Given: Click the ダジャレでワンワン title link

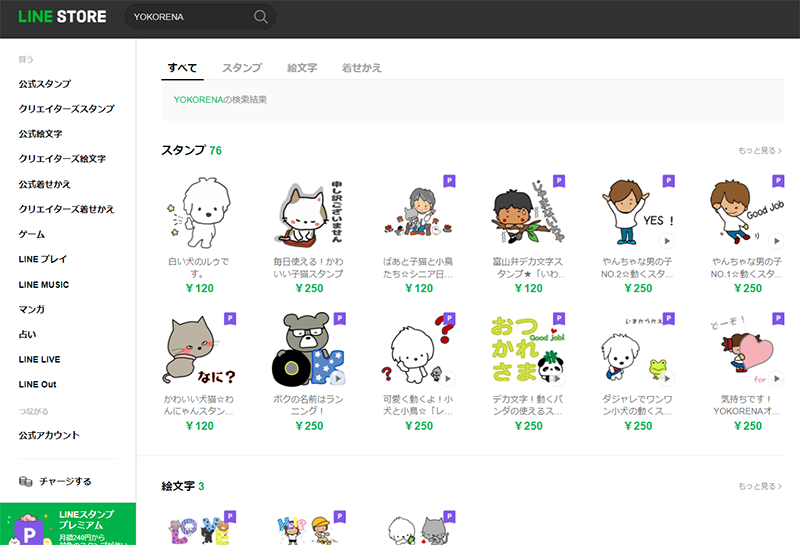Looking at the screenshot, I should click(637, 405).
